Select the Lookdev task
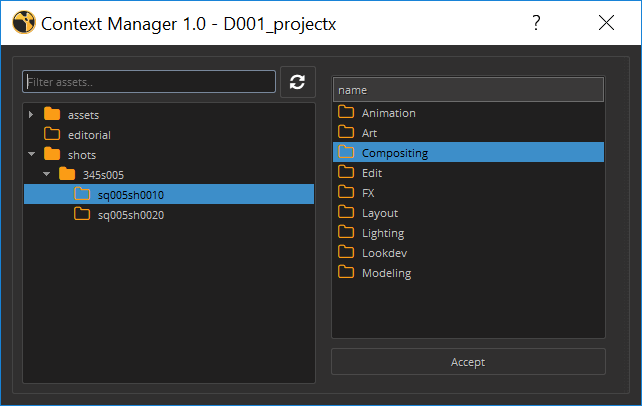The width and height of the screenshot is (642, 406). point(384,253)
